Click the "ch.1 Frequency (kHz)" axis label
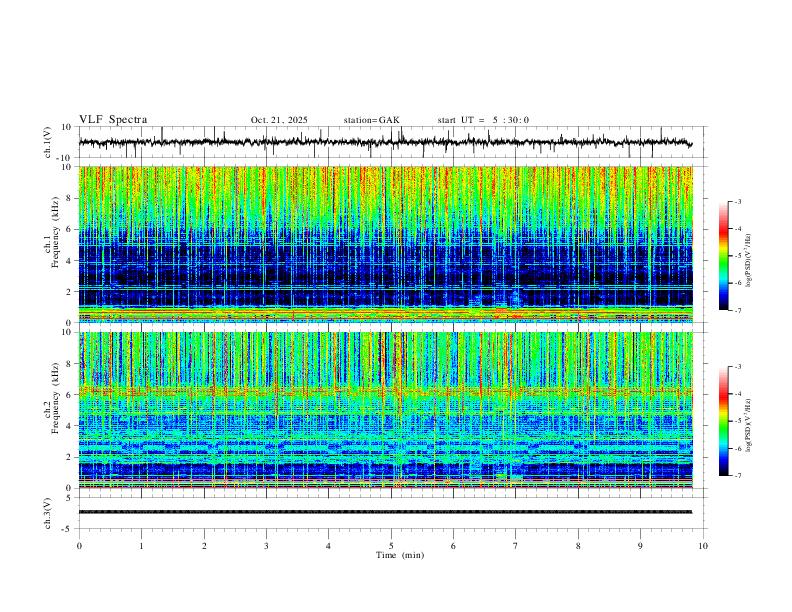The width and height of the screenshot is (792, 612). [x=52, y=232]
